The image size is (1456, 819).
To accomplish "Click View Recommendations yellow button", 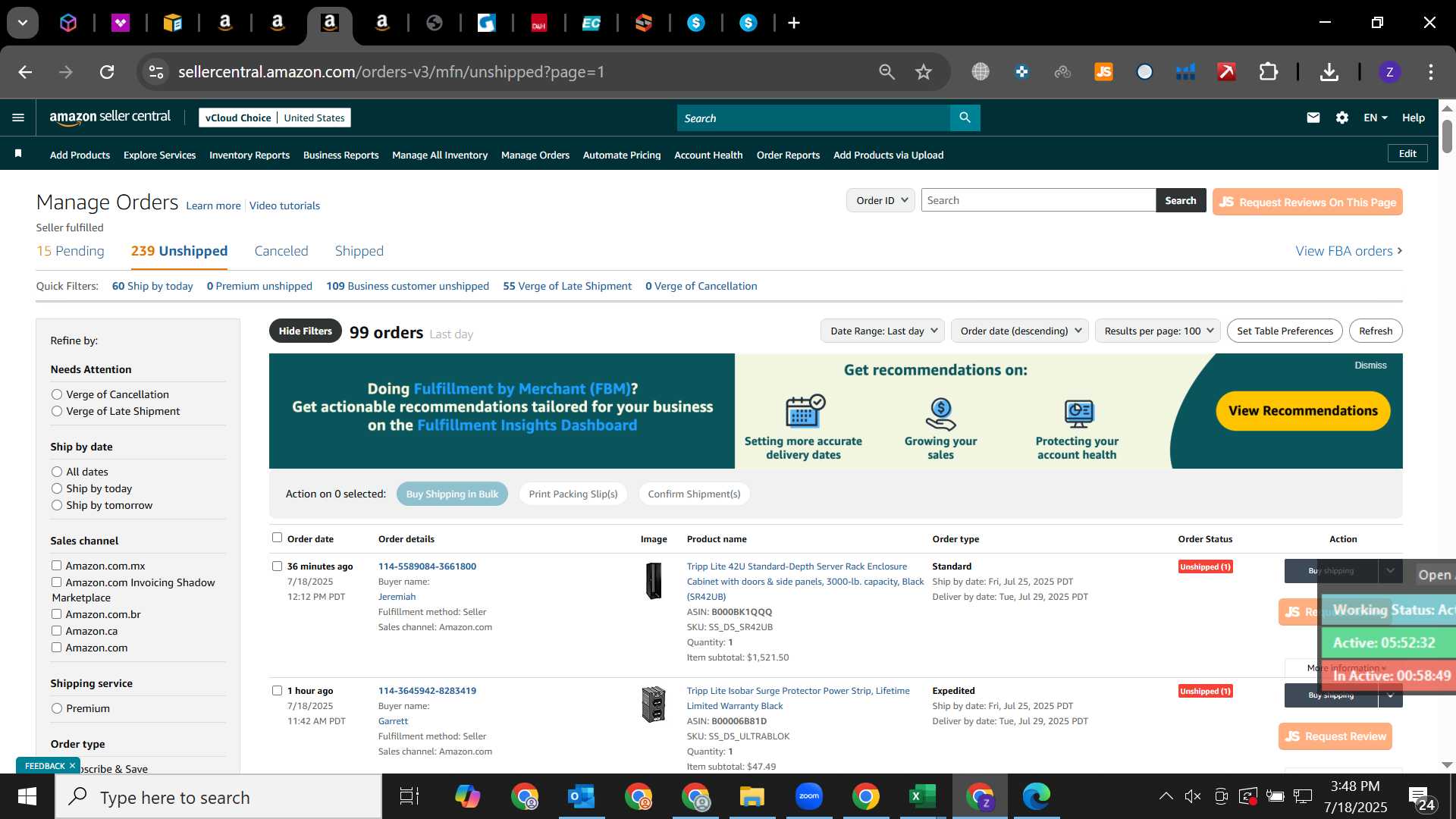I will 1303,410.
